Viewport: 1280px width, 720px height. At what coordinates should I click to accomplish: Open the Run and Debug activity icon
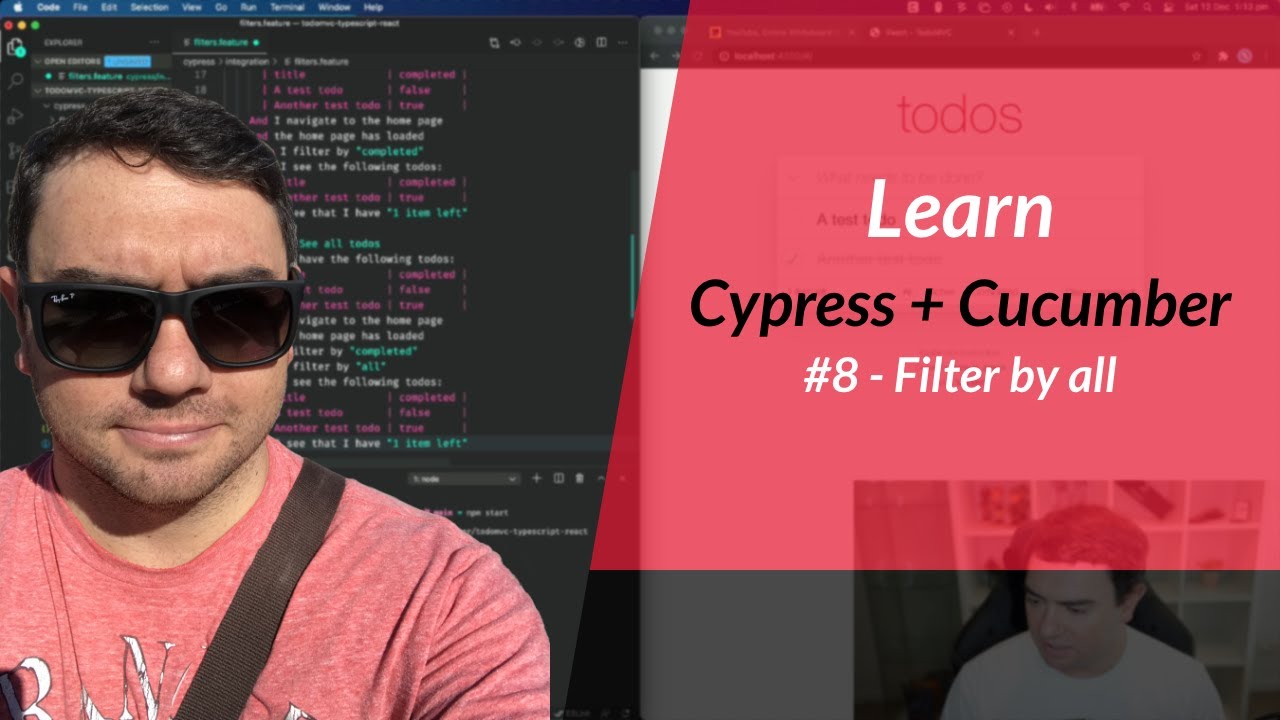point(15,116)
